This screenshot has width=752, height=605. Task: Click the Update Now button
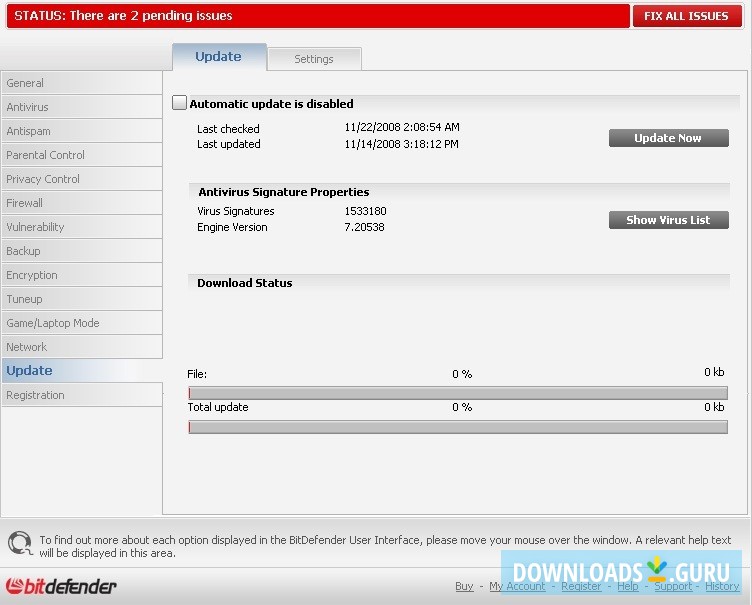pyautogui.click(x=669, y=138)
